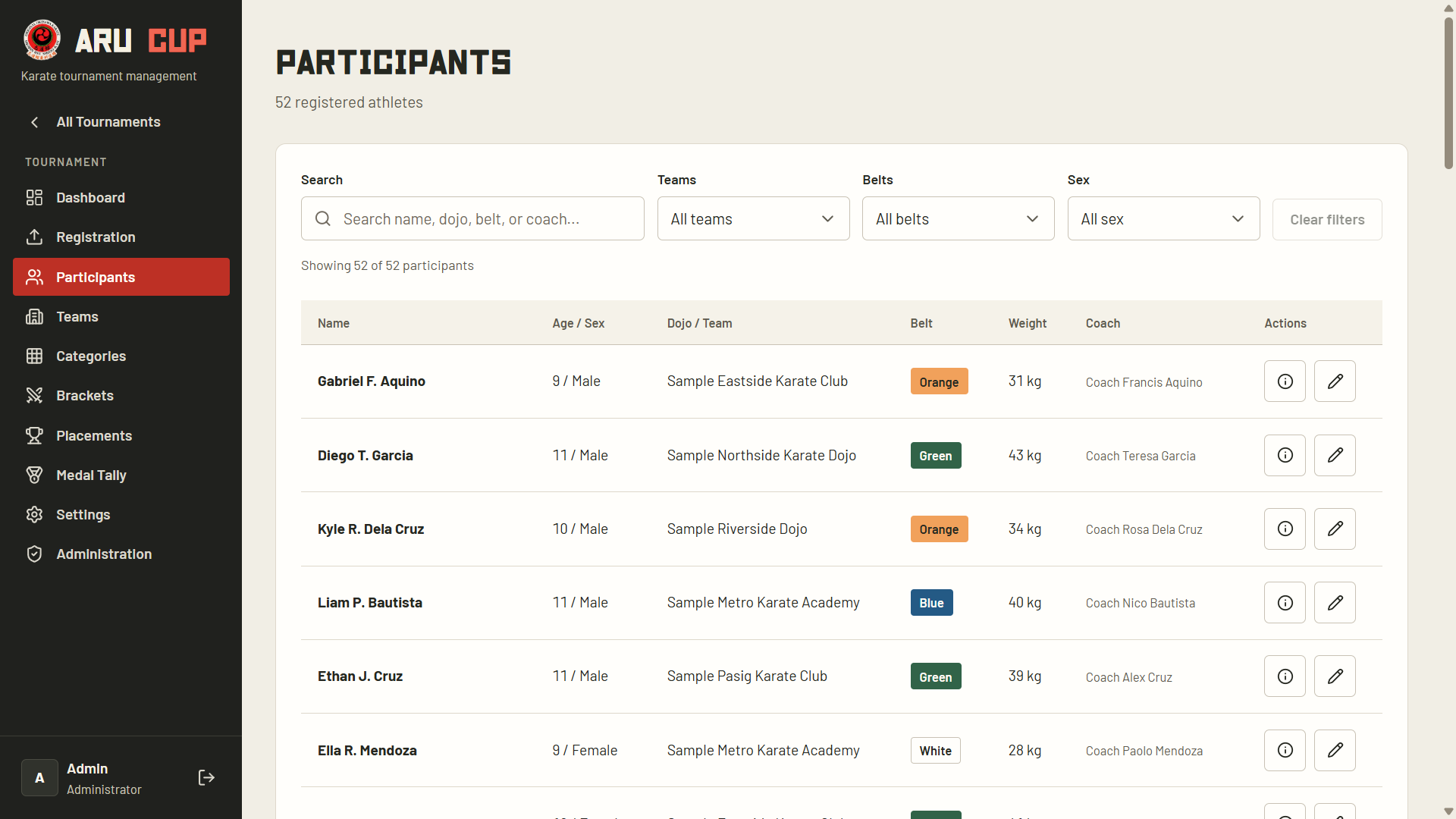Edit Liam P. Bautista's record
This screenshot has height=819, width=1456.
coord(1335,602)
